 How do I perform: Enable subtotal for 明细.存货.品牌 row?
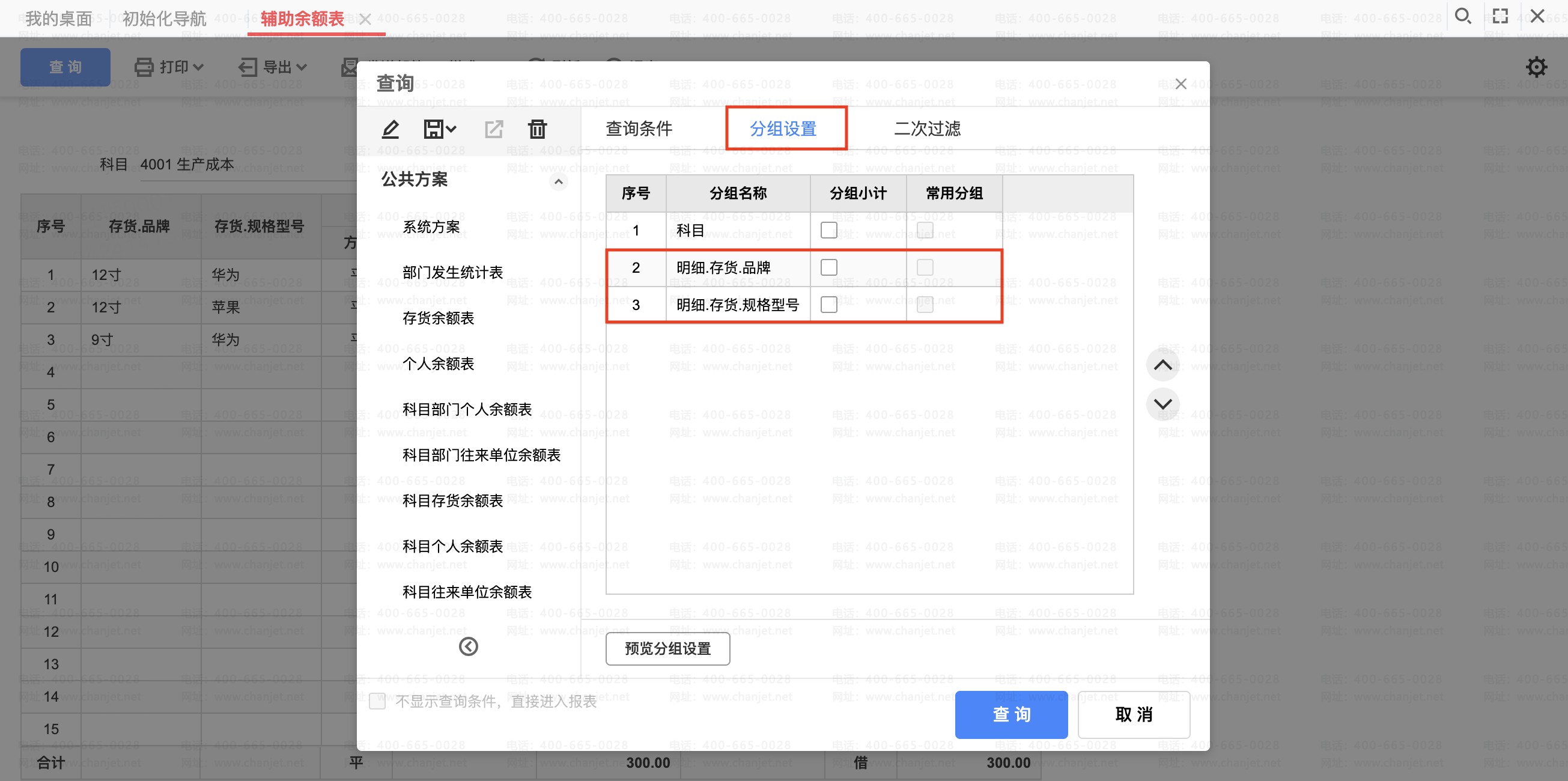[828, 267]
